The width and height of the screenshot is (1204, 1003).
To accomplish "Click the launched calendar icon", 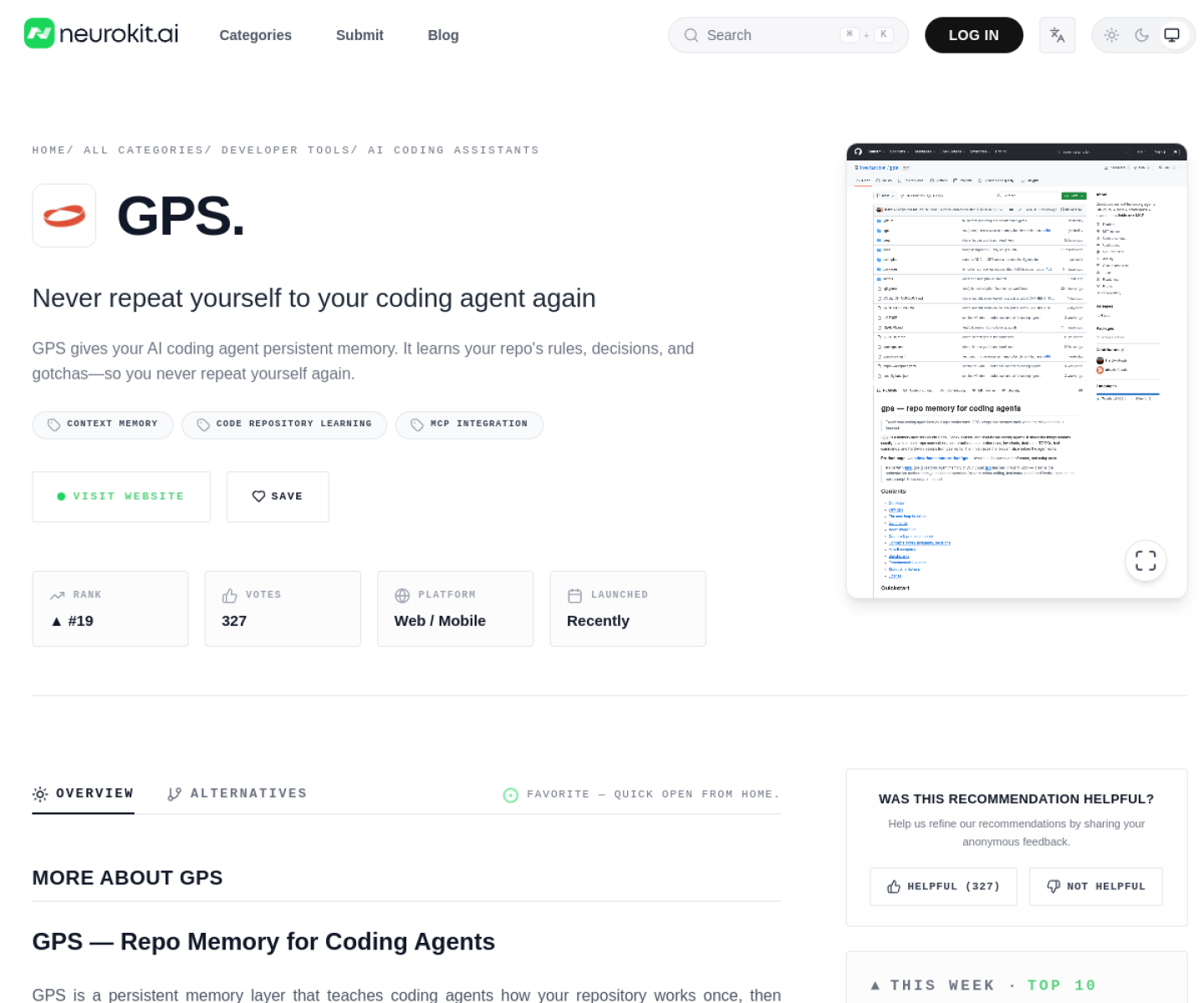I will tap(574, 595).
